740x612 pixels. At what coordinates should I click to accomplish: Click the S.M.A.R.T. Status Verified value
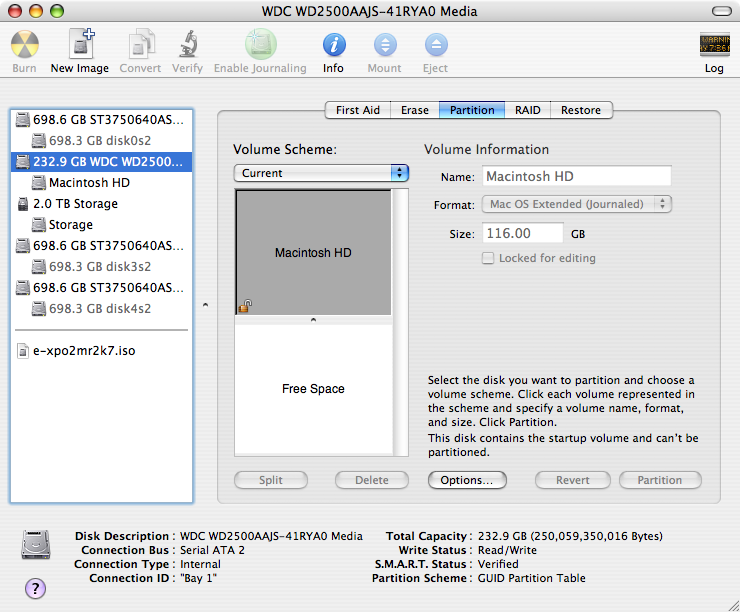click(x=498, y=564)
